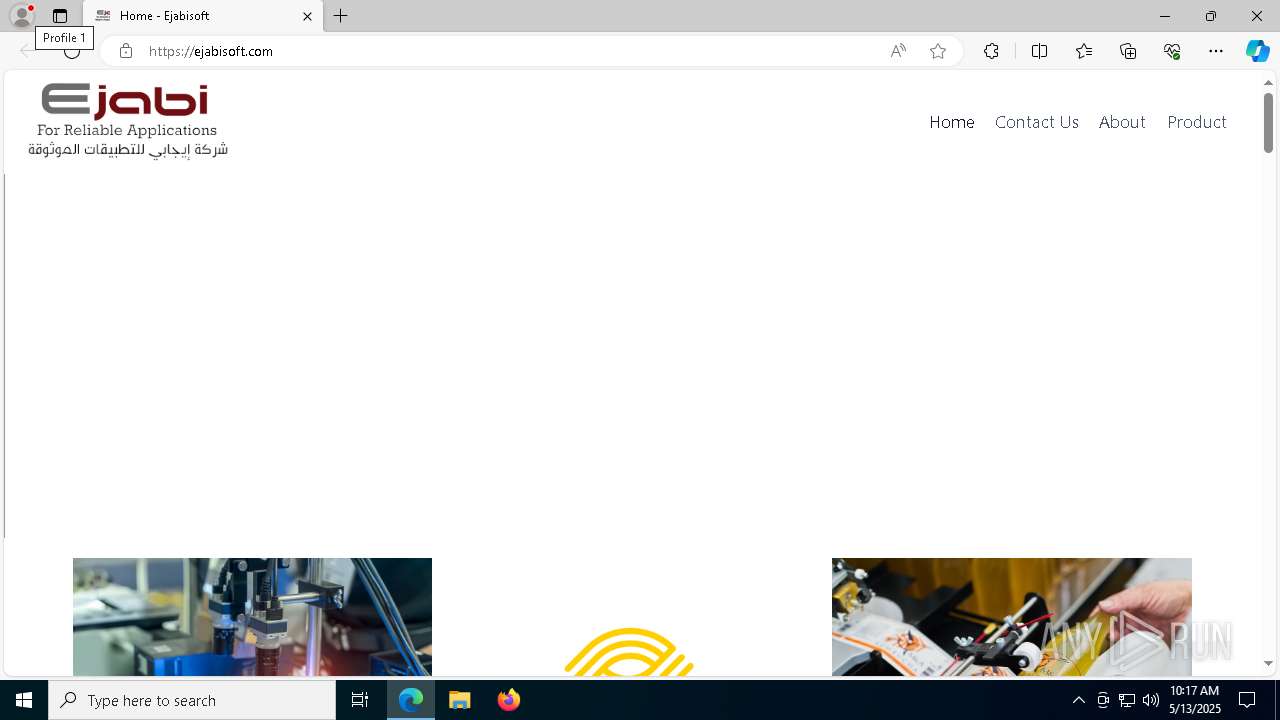Open the Copilot sidebar icon
Image resolution: width=1280 pixels, height=720 pixels.
point(1258,51)
